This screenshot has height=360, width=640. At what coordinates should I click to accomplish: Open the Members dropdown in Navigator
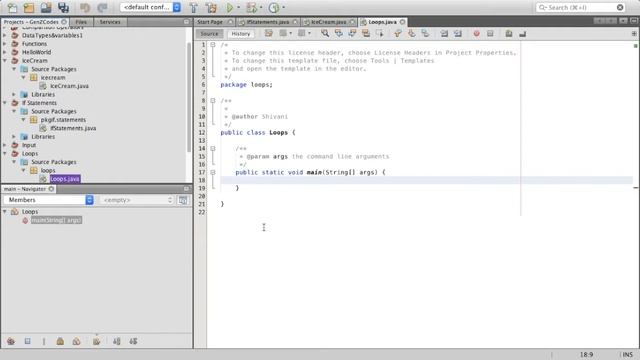coord(49,200)
